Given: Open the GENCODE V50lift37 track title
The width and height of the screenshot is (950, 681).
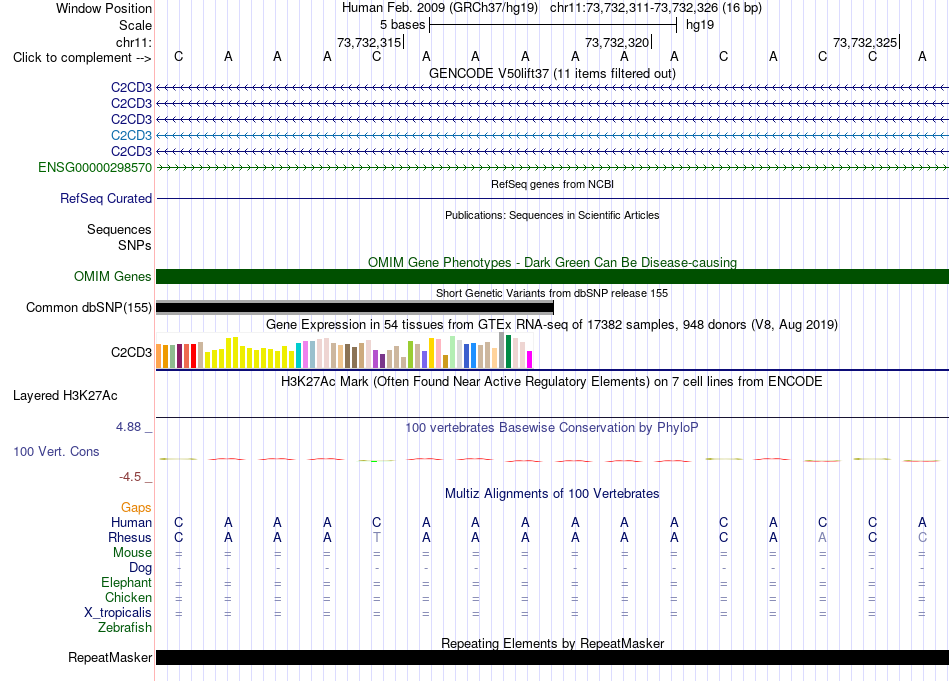Looking at the screenshot, I should [552, 73].
